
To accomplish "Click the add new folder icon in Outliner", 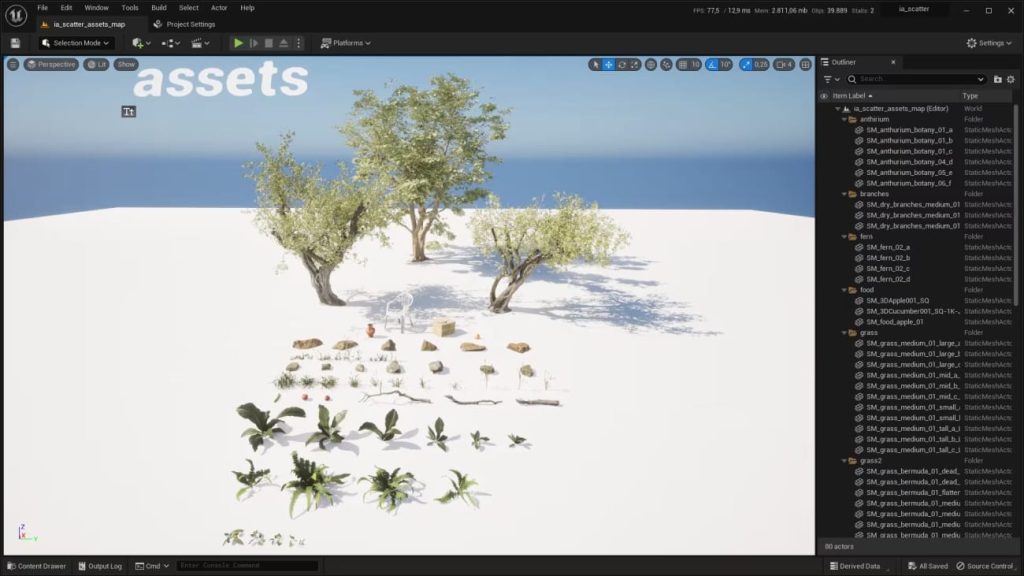I will pyautogui.click(x=997, y=79).
